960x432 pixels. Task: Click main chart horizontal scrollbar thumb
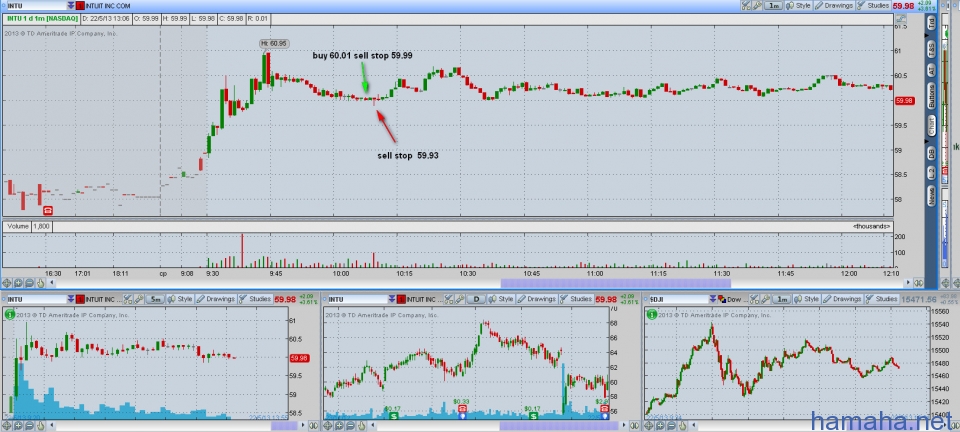click(616, 283)
